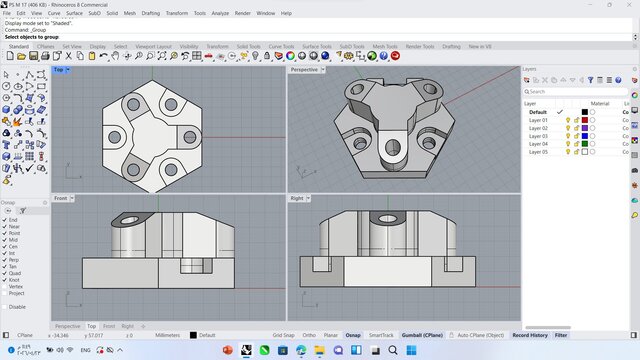
Task: Click the check mark tool icon
Action: 29,168
